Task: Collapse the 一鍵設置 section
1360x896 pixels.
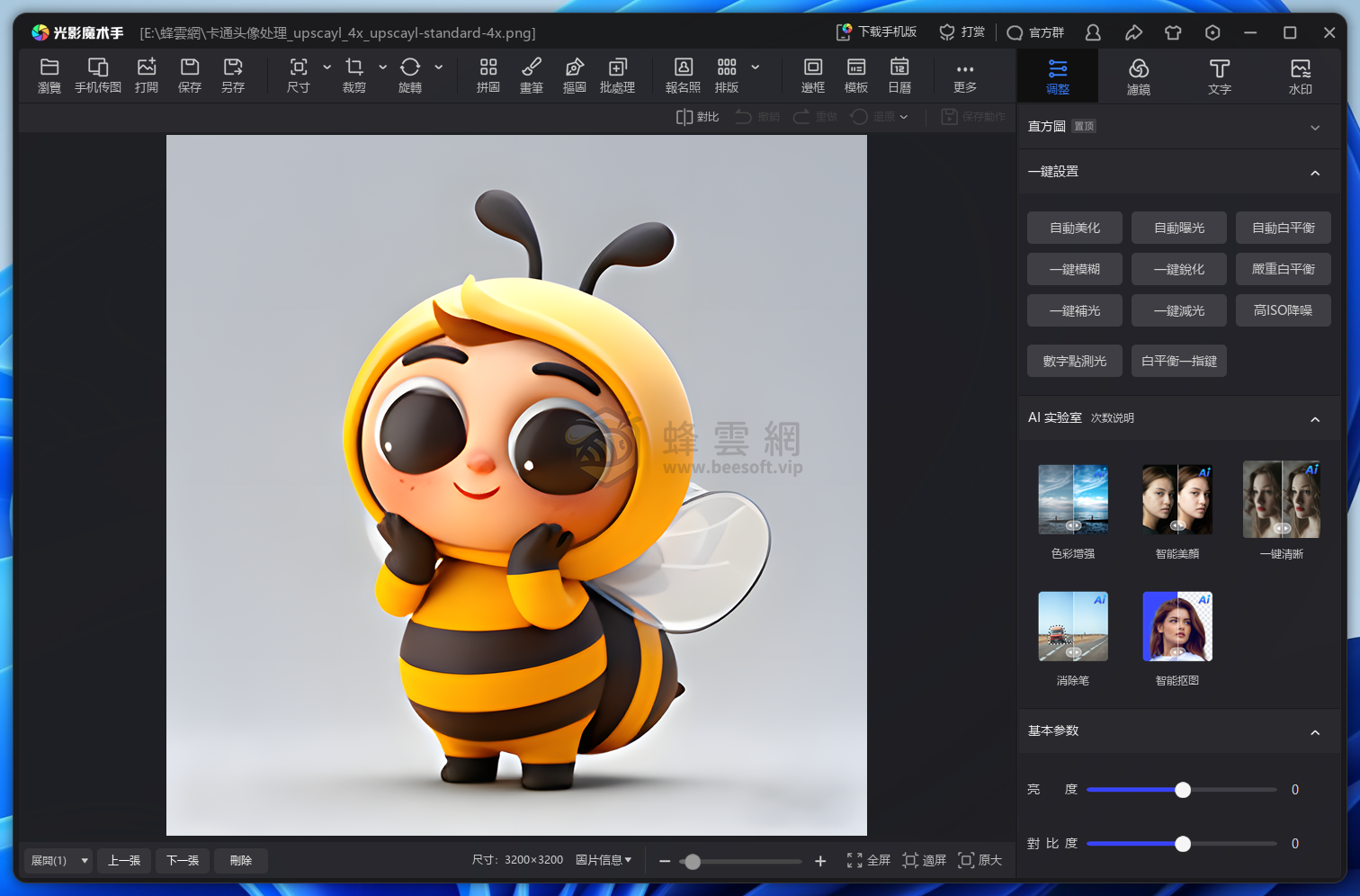Action: click(x=1315, y=173)
